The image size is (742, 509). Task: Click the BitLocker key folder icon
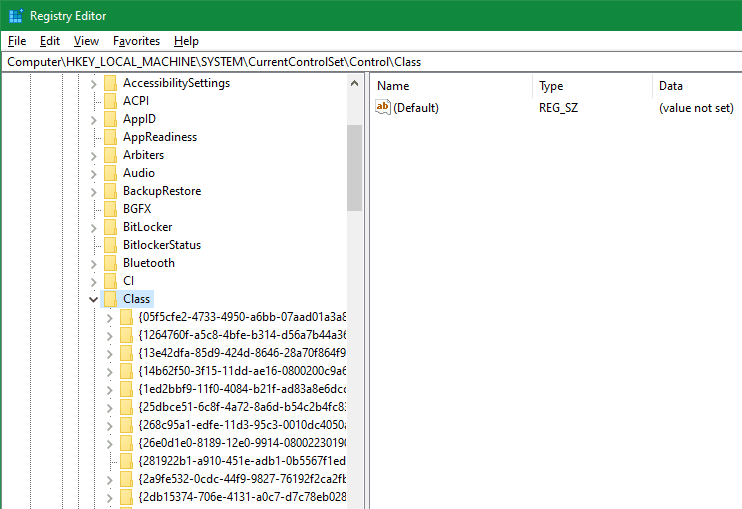tap(110, 227)
